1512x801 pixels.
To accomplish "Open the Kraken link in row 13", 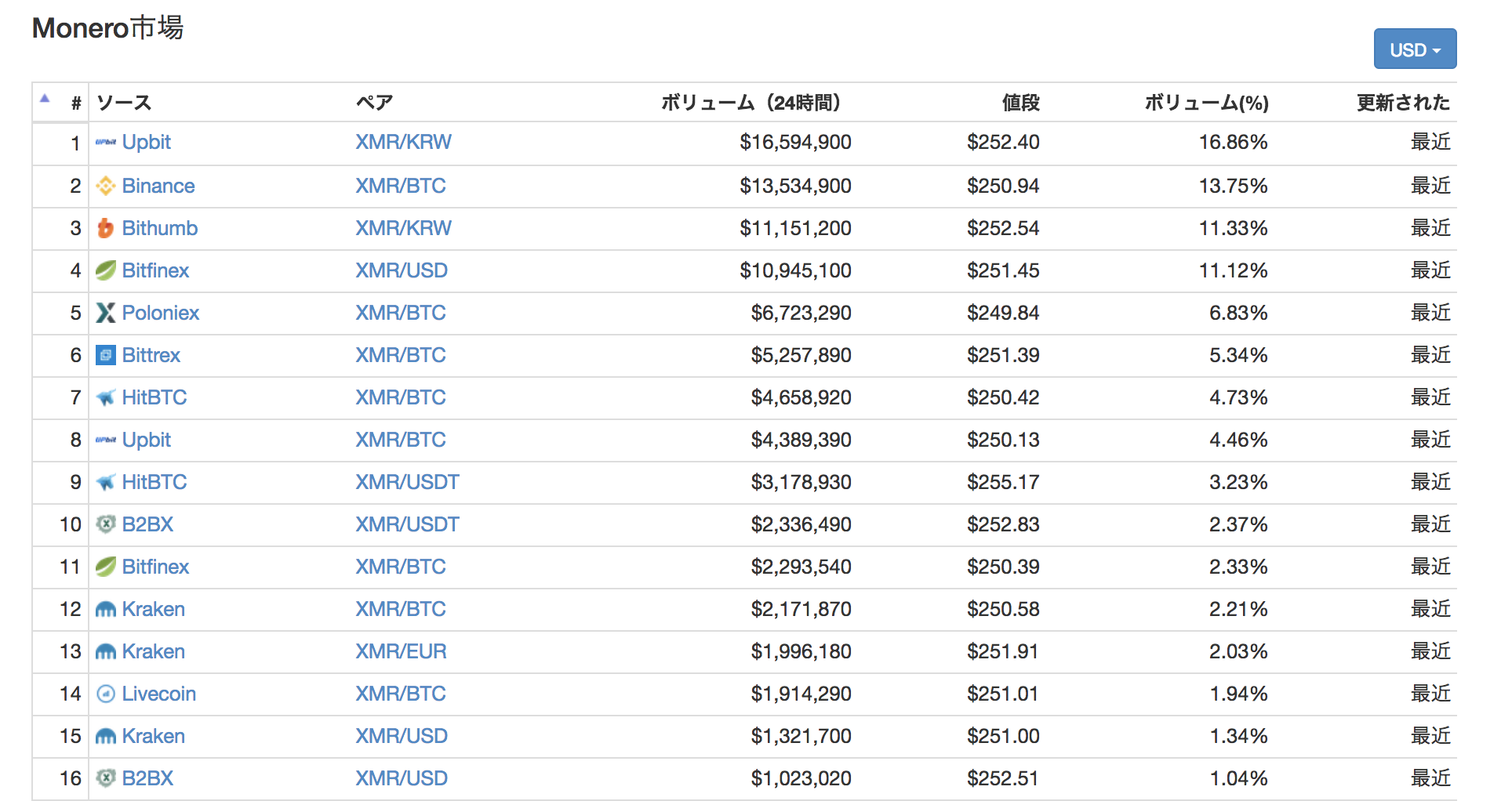I will coord(154,651).
